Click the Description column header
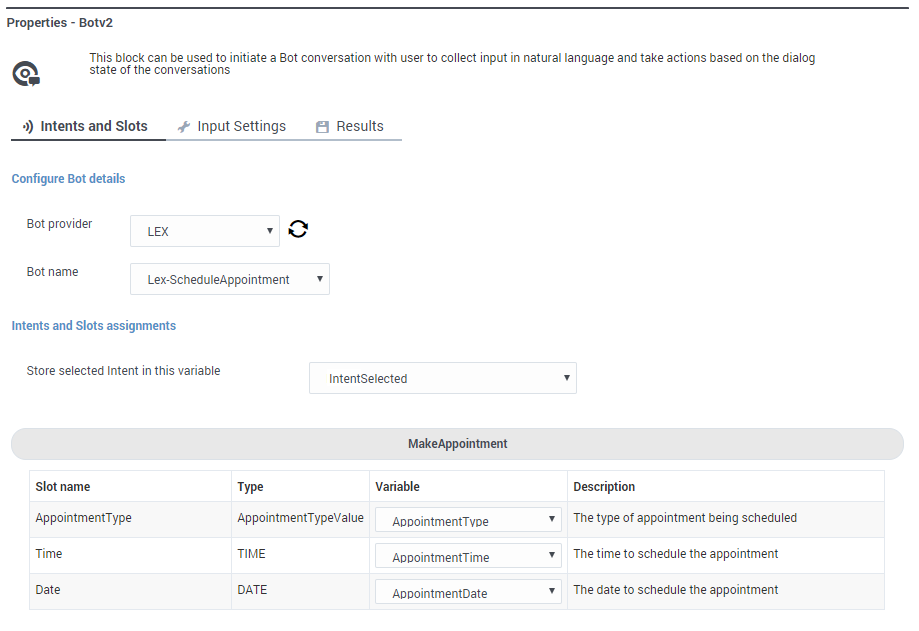 (x=604, y=487)
